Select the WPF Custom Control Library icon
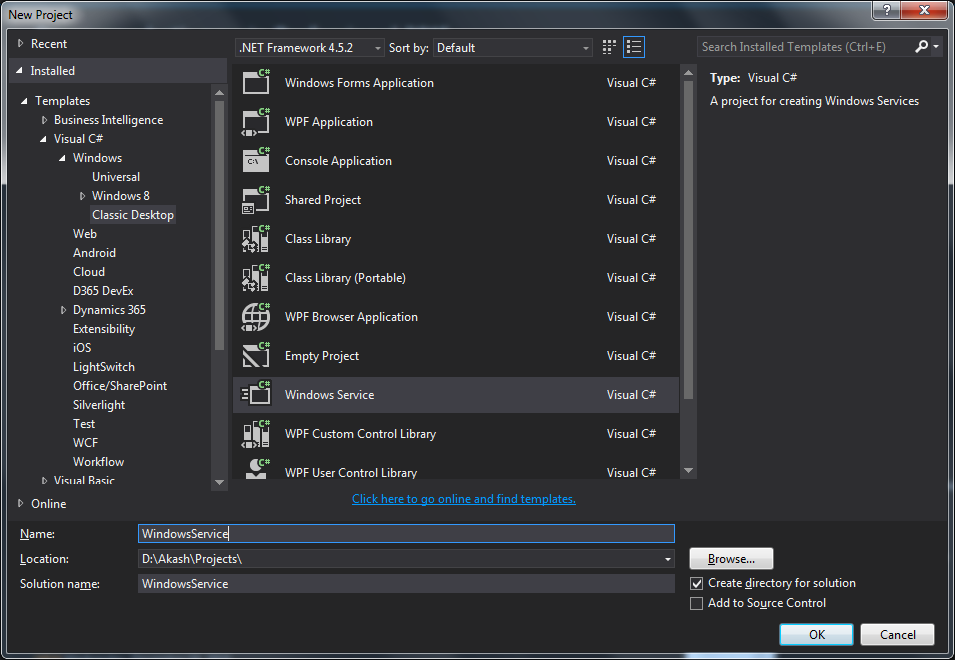The width and height of the screenshot is (955, 660). pos(256,433)
